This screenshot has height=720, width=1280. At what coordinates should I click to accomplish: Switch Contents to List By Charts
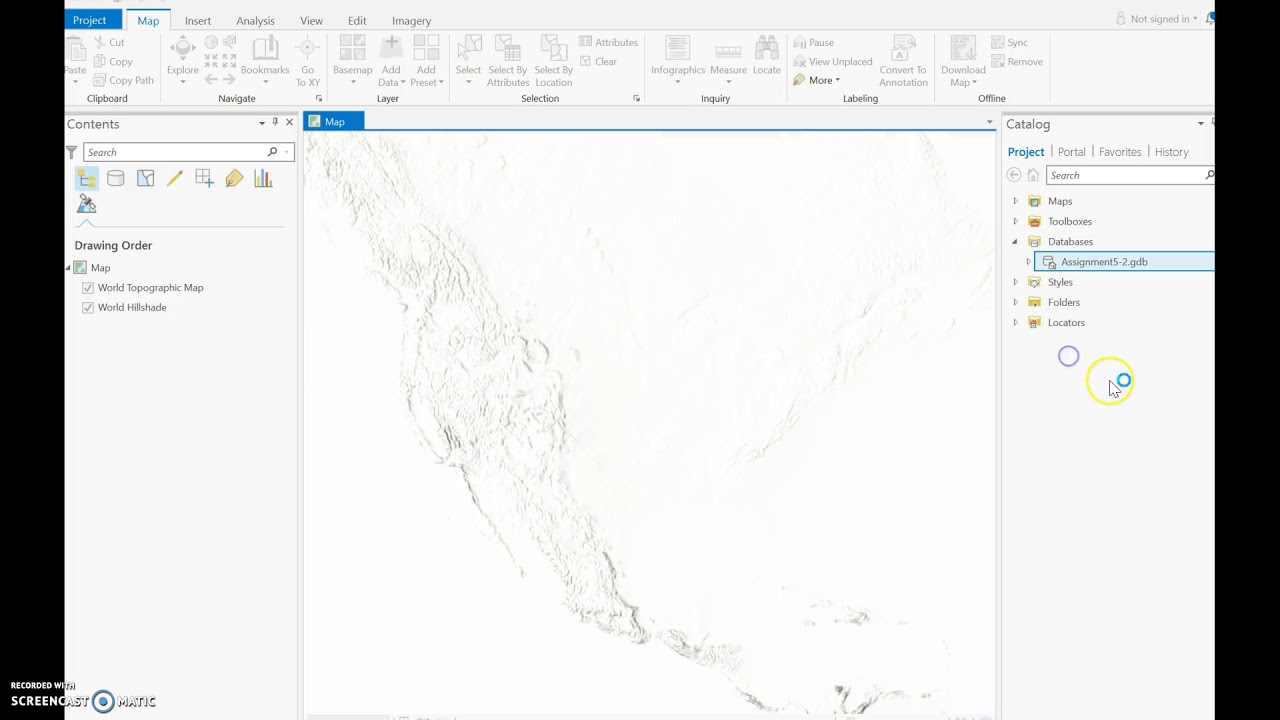[263, 178]
